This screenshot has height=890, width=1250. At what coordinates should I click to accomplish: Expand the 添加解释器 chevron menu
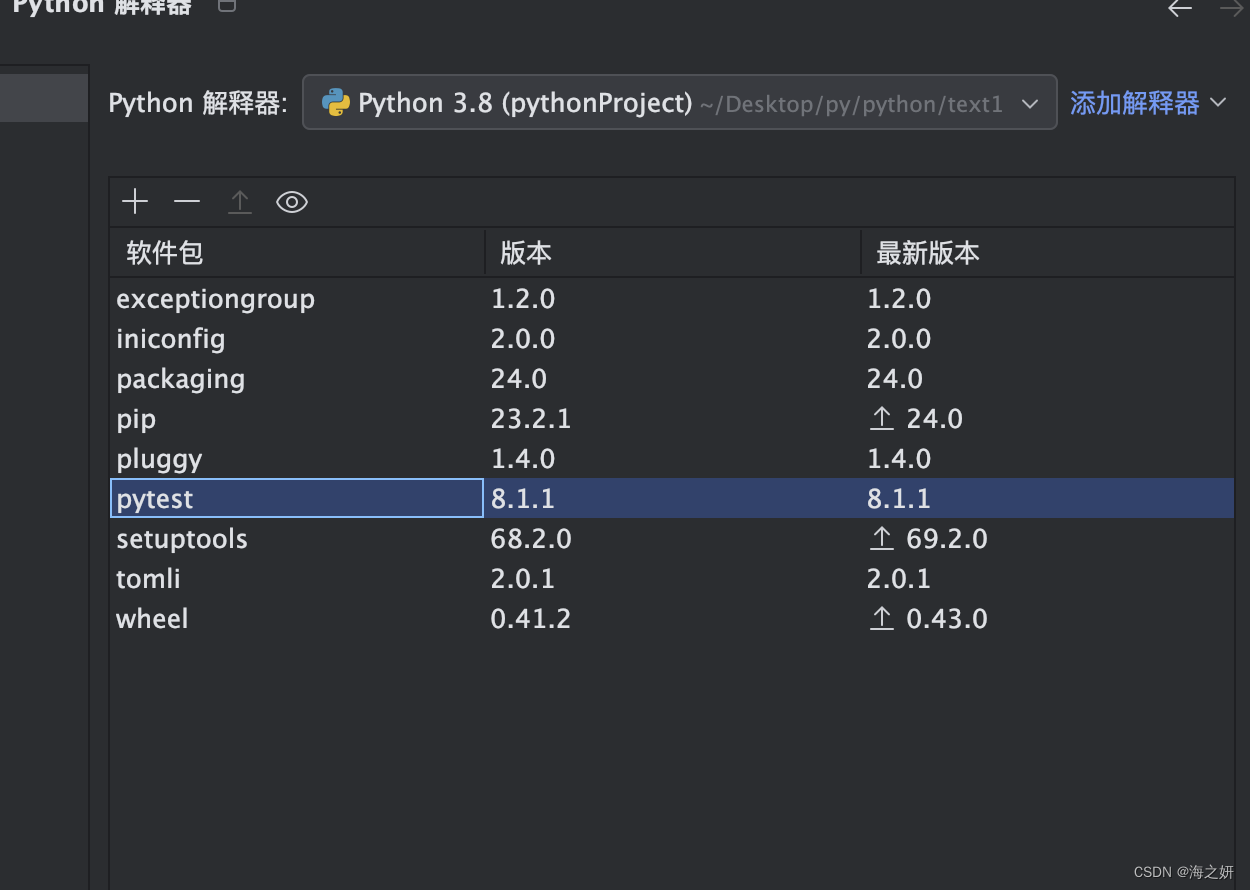coord(1218,101)
